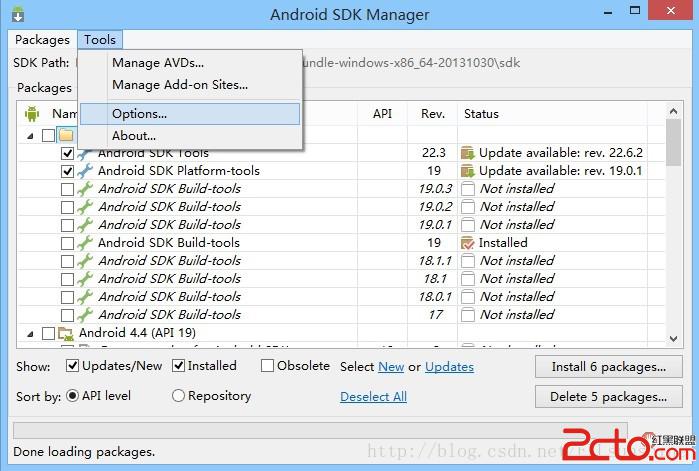This screenshot has height=471, width=699.
Task: Close the open Tools menu
Action: coord(100,40)
